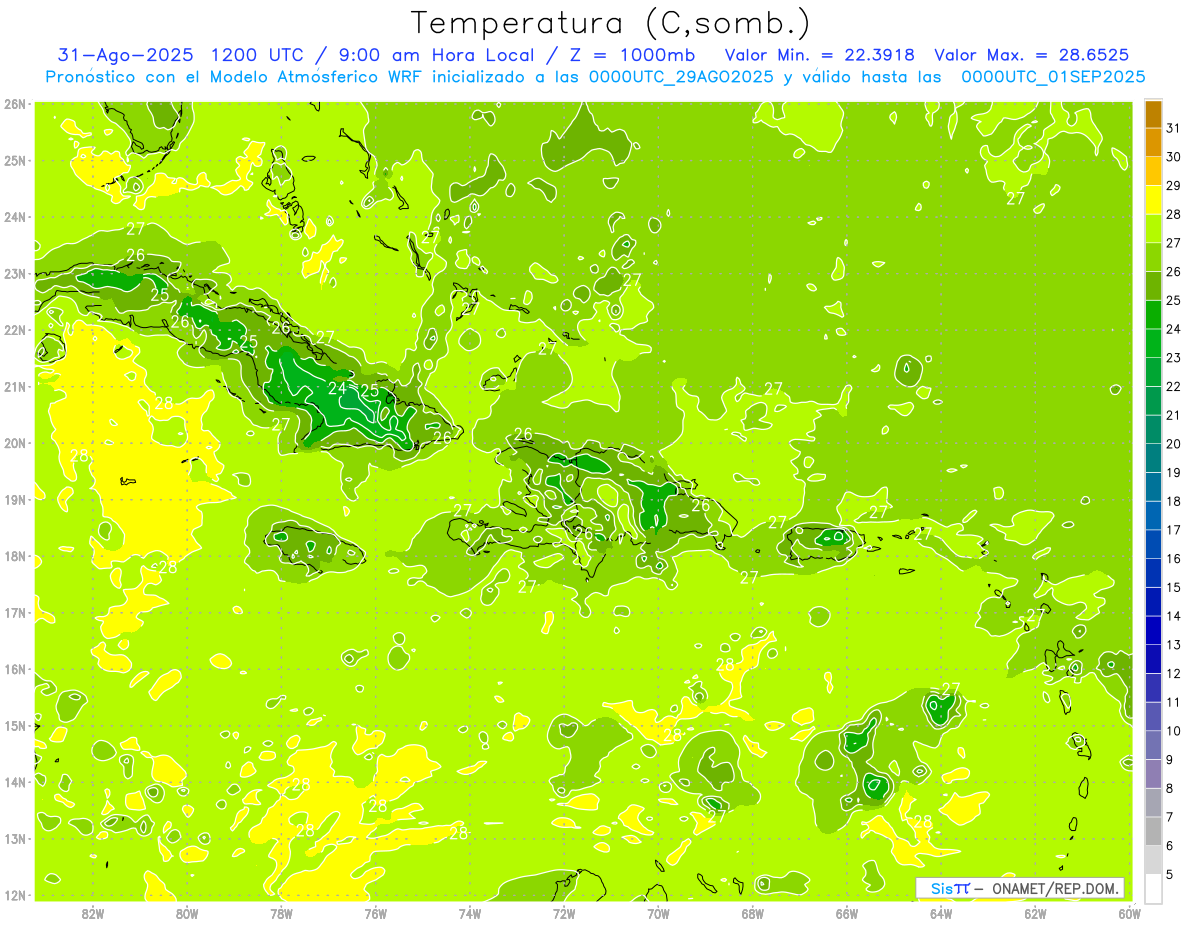The image size is (1200, 927).
Task: Click the "Valor Min. = 22.3918" text
Action: tap(820, 55)
